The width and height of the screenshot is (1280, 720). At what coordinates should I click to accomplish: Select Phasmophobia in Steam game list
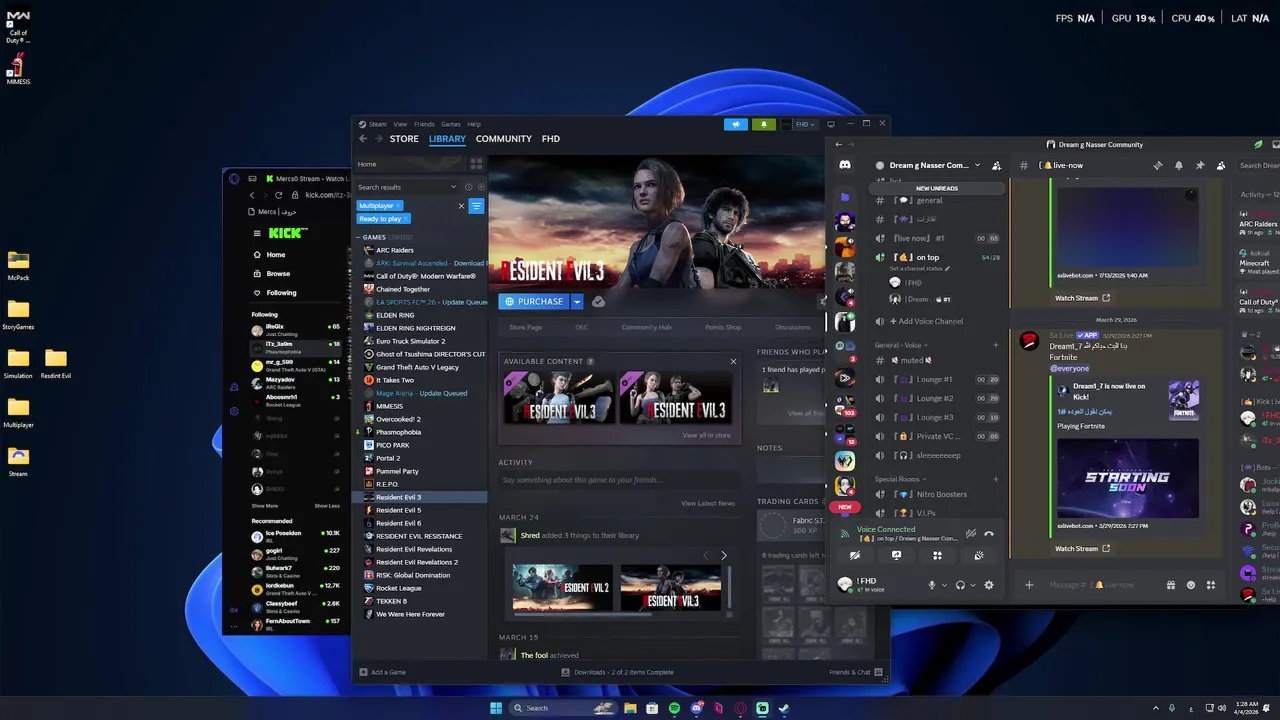tap(398, 432)
